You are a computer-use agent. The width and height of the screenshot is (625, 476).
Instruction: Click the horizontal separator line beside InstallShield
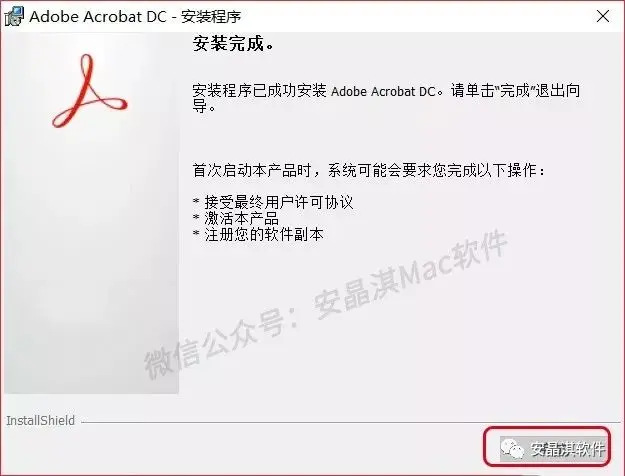click(351, 422)
